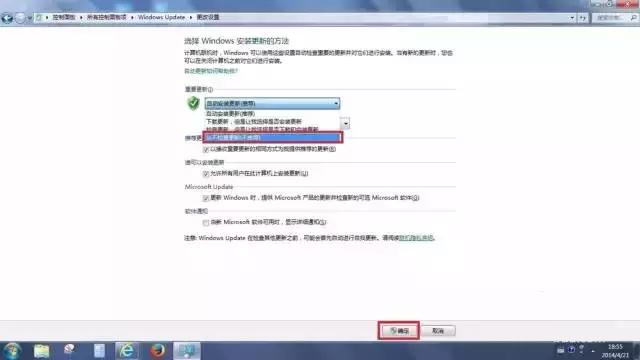Viewport: 640px width, 360px height.
Task: Select the Windows Update breadcrumb
Action: (161, 17)
